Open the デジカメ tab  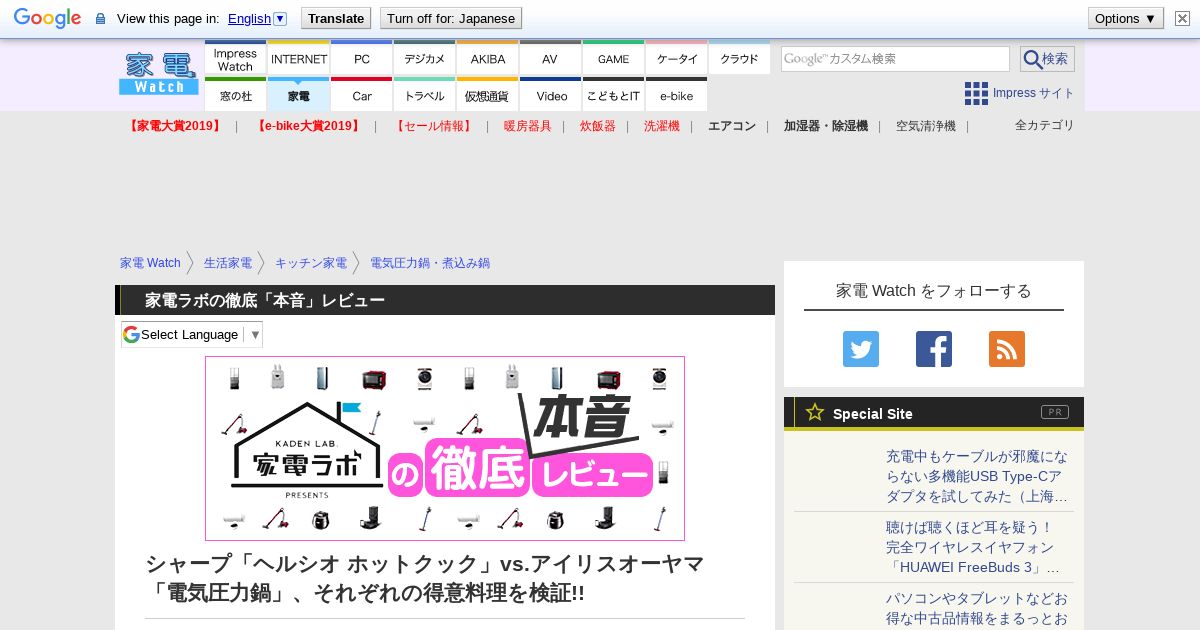(x=425, y=59)
